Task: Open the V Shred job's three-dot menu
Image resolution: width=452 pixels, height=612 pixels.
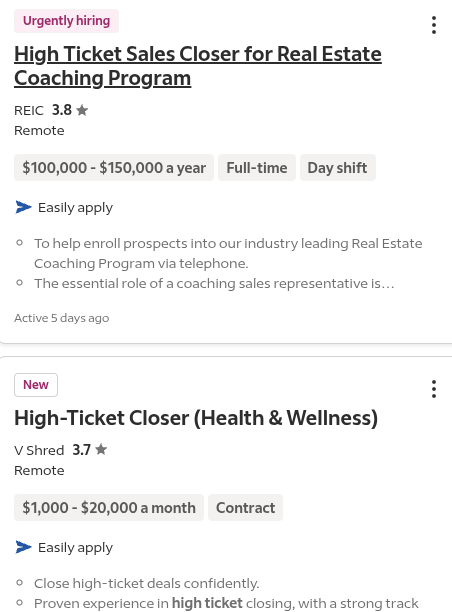Action: coord(434,389)
